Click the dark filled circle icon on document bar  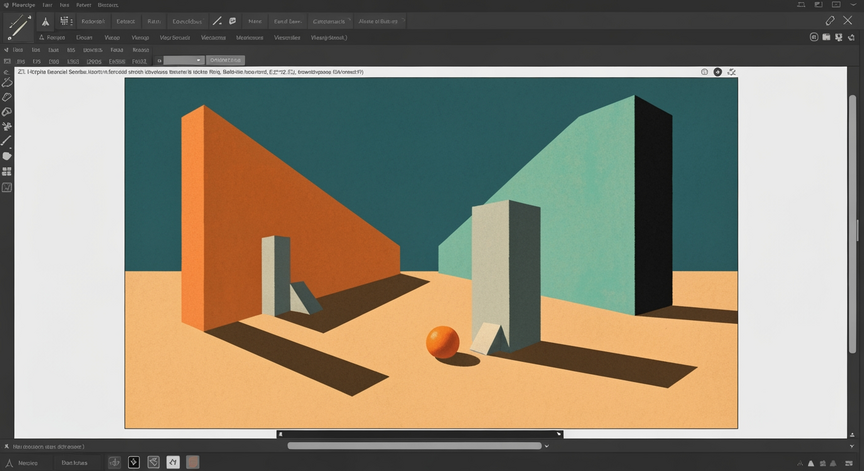point(717,72)
